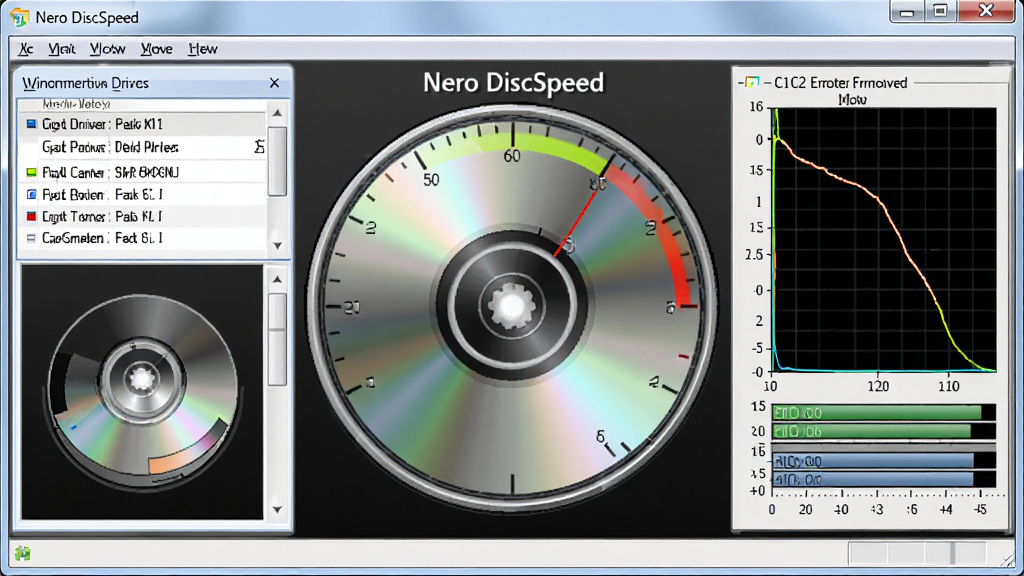Click the green status bar icon
The width and height of the screenshot is (1024, 576).
pyautogui.click(x=23, y=554)
